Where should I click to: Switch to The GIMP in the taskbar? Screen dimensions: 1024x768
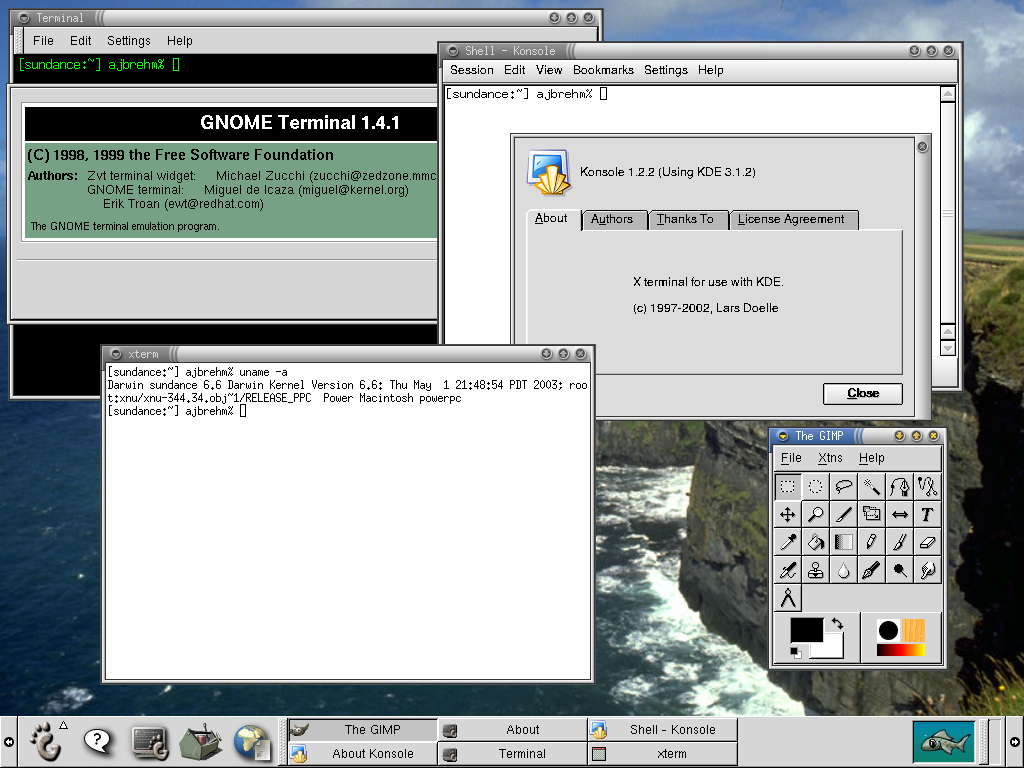(363, 729)
